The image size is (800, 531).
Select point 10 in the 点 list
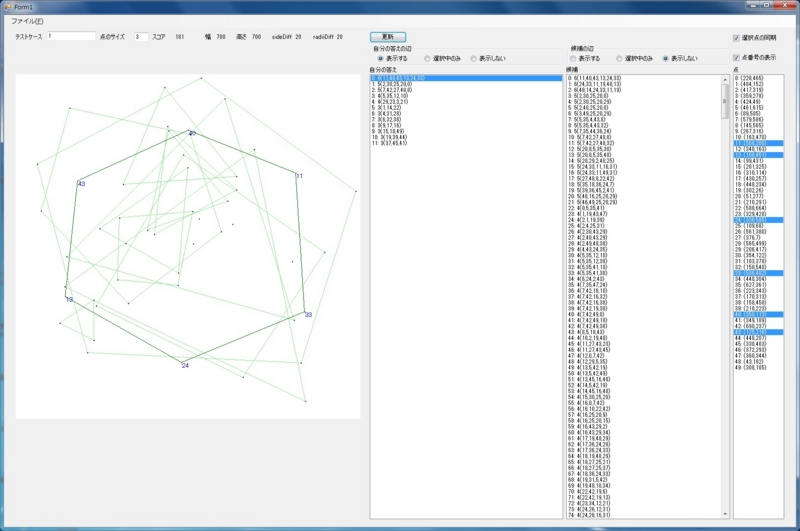click(x=758, y=137)
